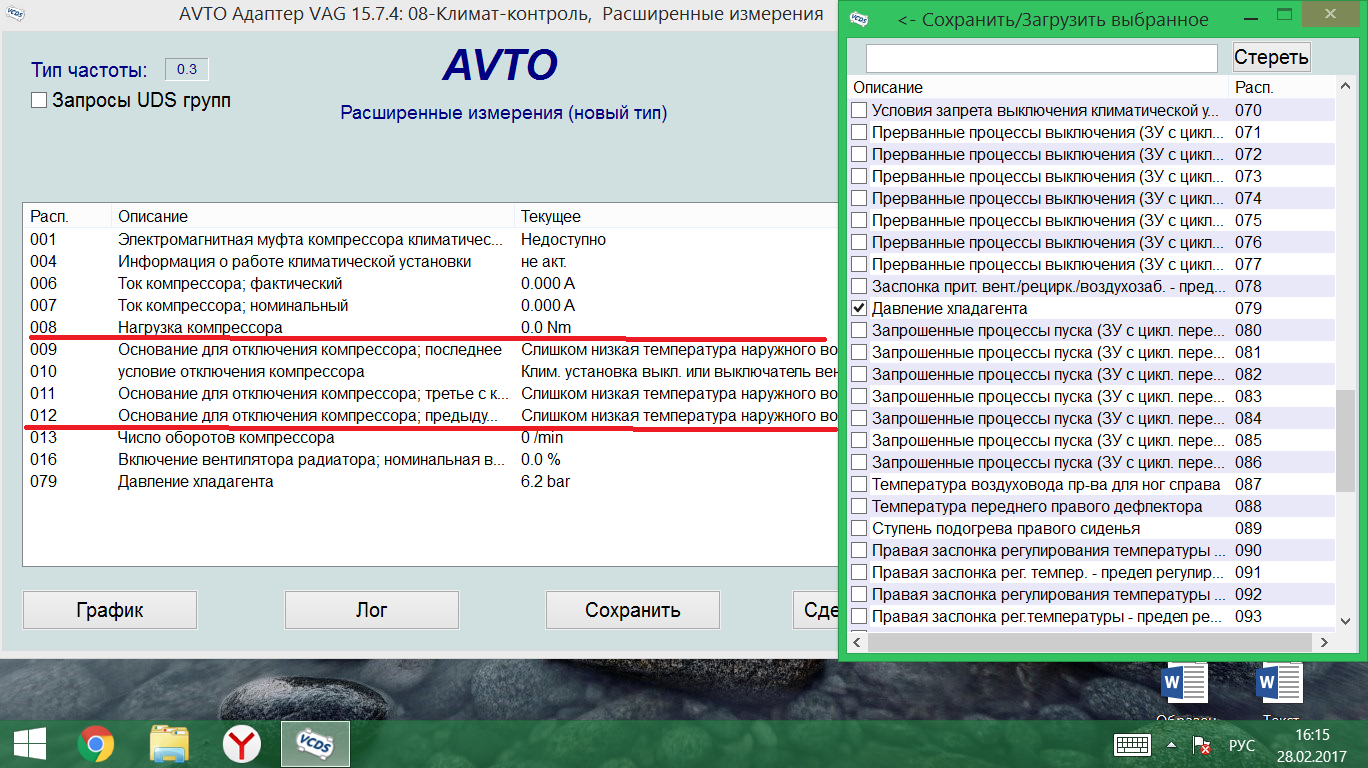1368x768 pixels.
Task: Click the Лог button
Action: [x=371, y=610]
